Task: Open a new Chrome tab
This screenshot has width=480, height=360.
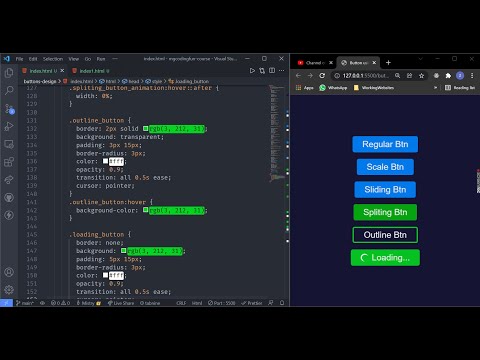Action: pos(388,63)
